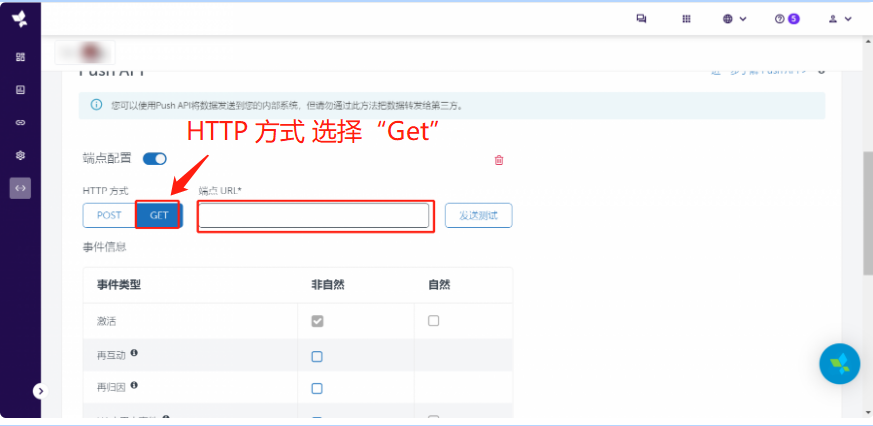Click the 激活 row label
This screenshot has width=873, height=426.
[106, 321]
